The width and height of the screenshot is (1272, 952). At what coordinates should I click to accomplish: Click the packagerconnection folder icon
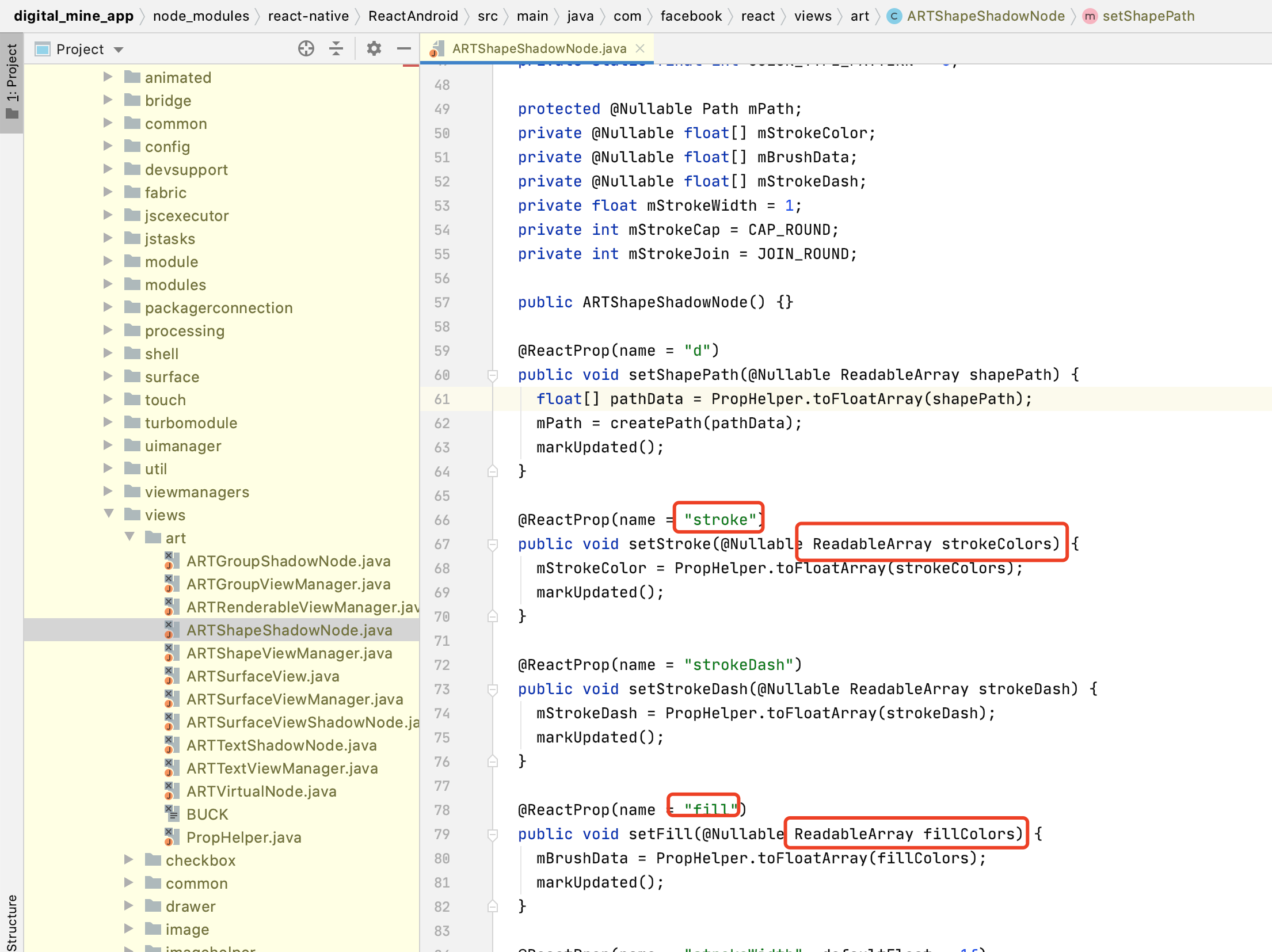tap(132, 307)
